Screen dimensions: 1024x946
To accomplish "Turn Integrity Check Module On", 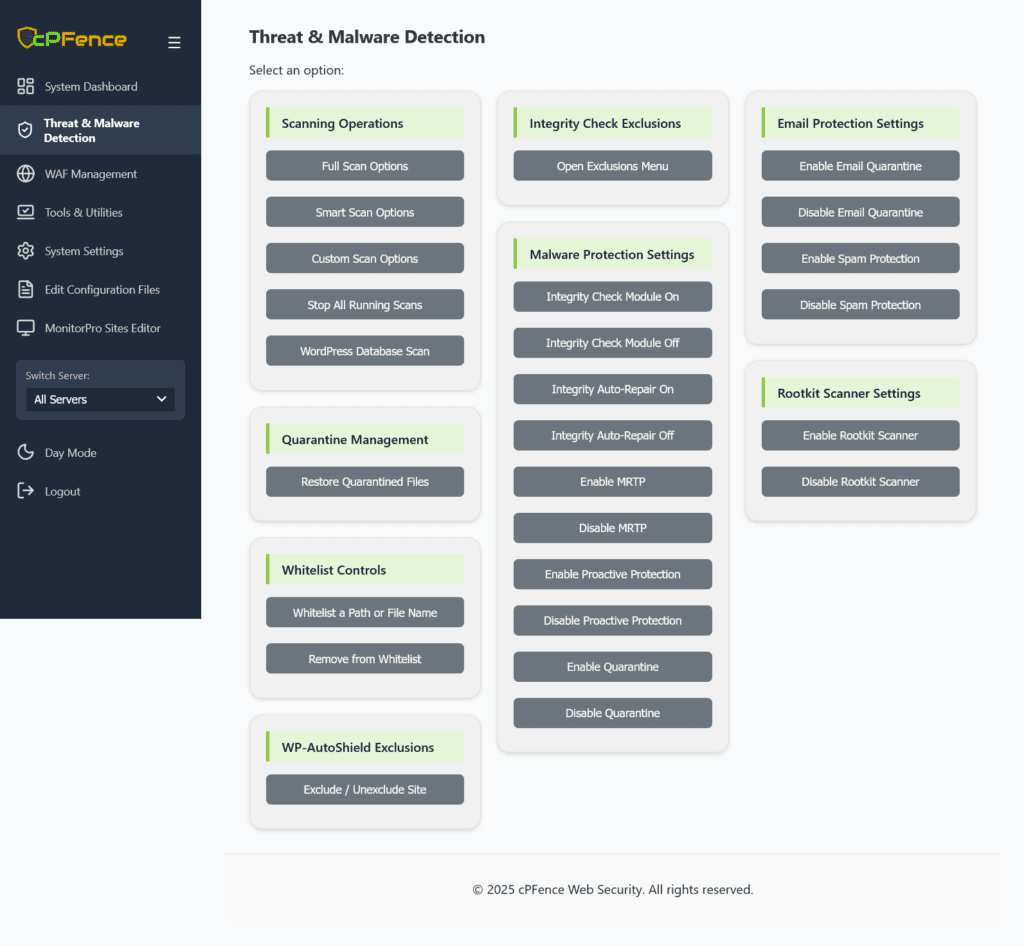I will (612, 297).
